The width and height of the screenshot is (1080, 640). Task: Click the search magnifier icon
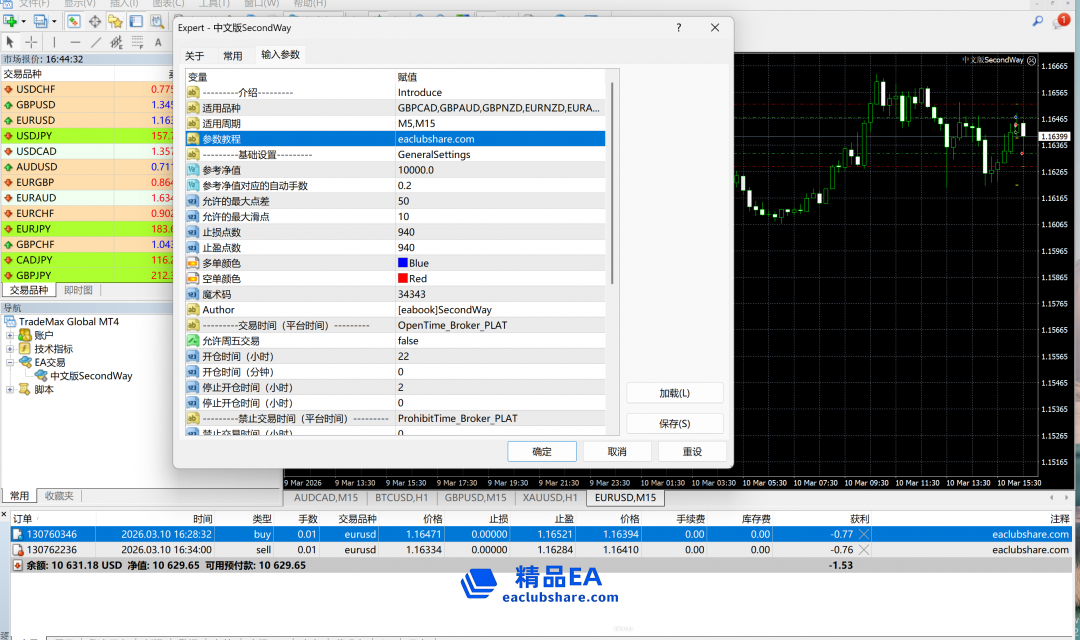coord(1038,20)
